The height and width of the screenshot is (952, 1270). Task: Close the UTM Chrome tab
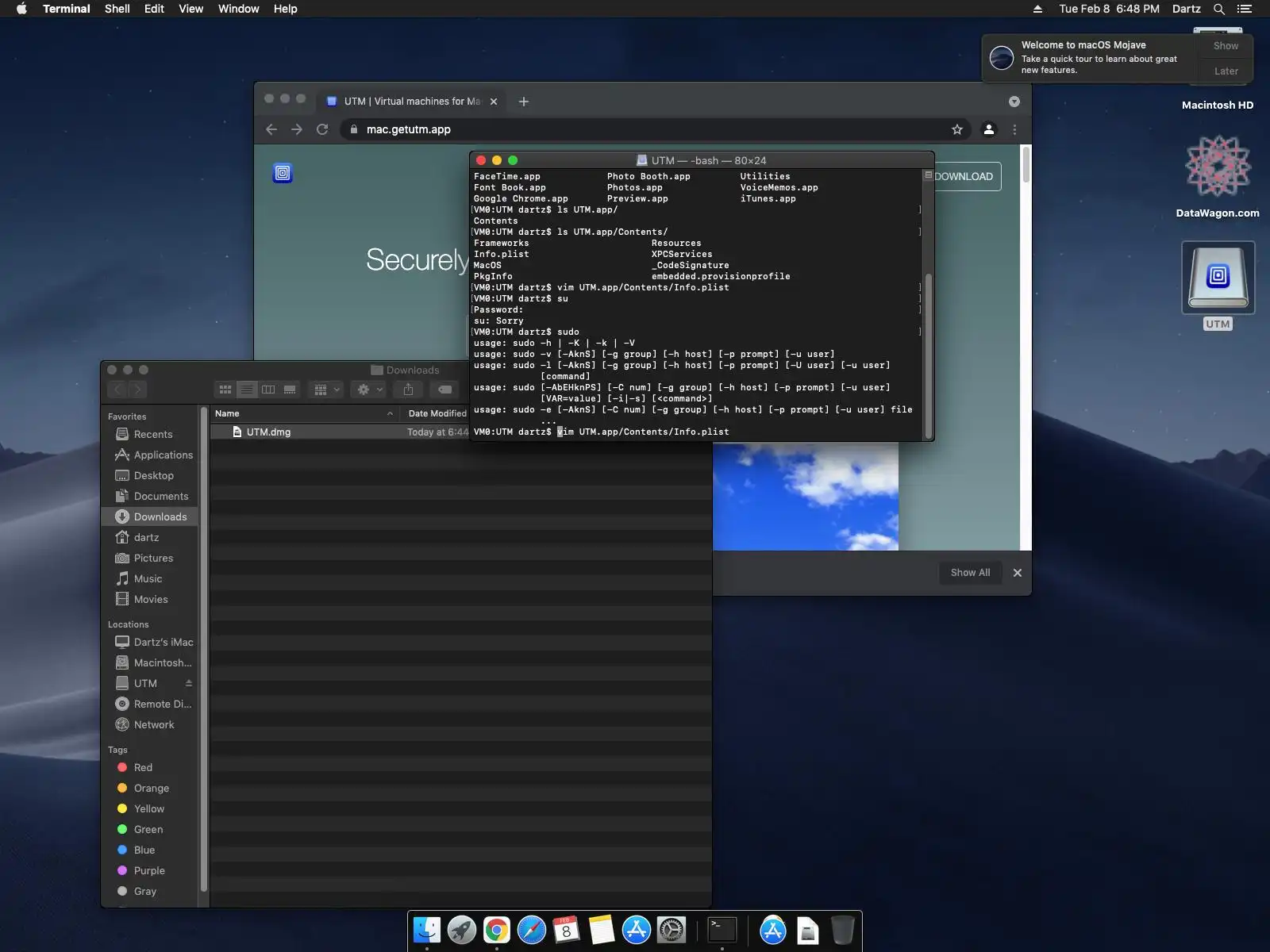tap(494, 102)
